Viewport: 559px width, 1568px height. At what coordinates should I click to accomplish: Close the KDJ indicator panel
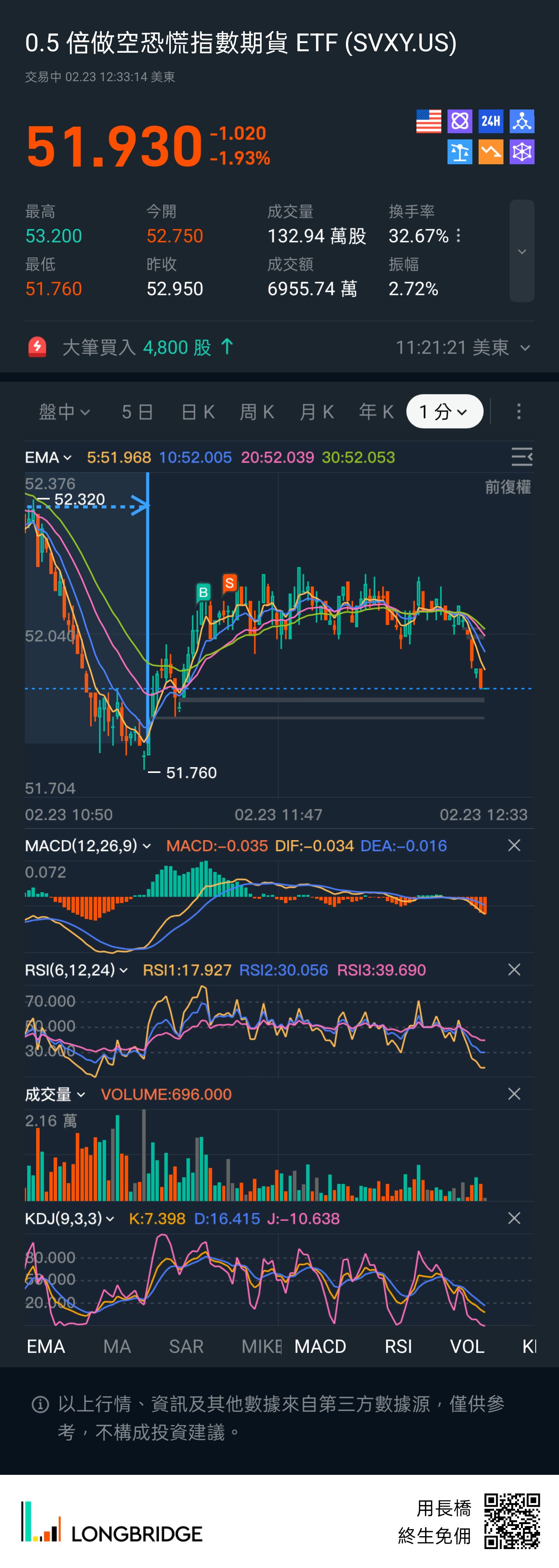point(514,1218)
